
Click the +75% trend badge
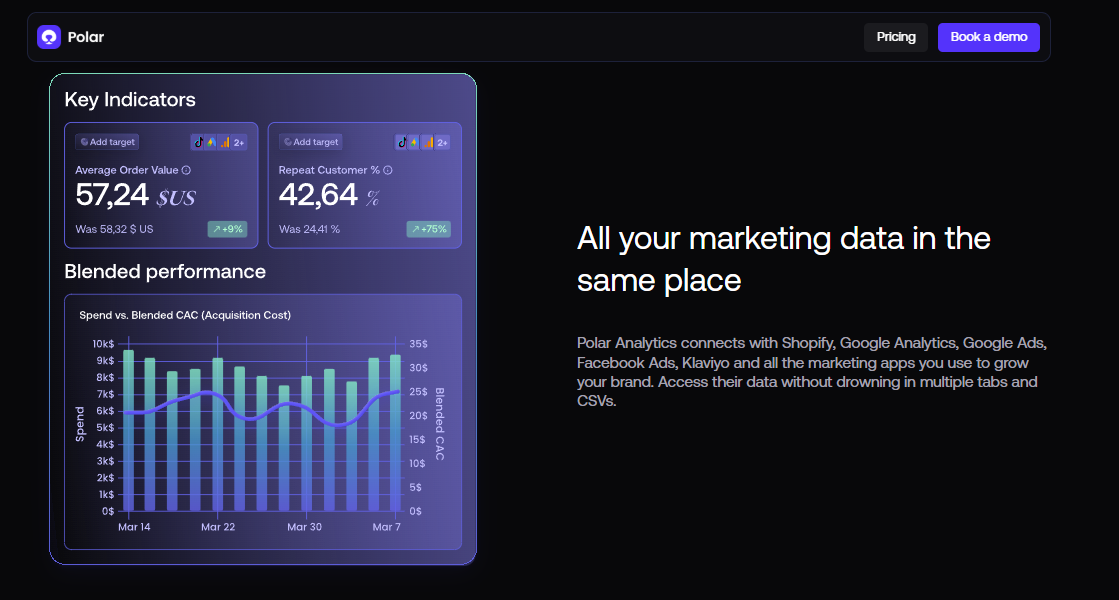pos(429,229)
